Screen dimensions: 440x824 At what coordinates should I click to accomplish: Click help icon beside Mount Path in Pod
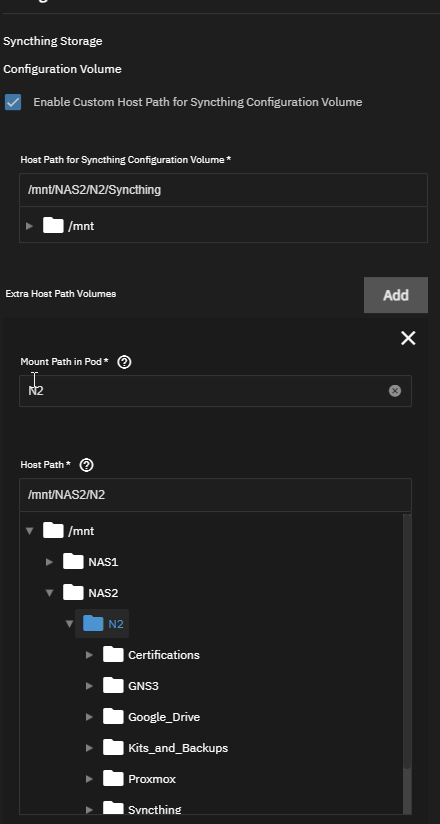[125, 362]
